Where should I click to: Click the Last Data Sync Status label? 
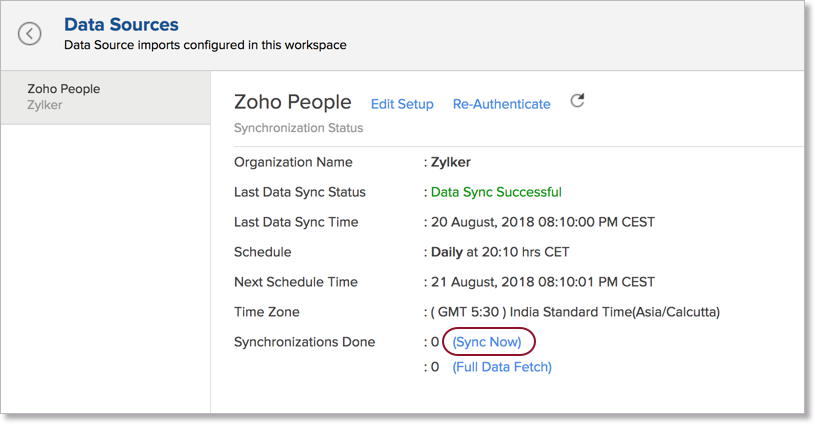coord(300,192)
